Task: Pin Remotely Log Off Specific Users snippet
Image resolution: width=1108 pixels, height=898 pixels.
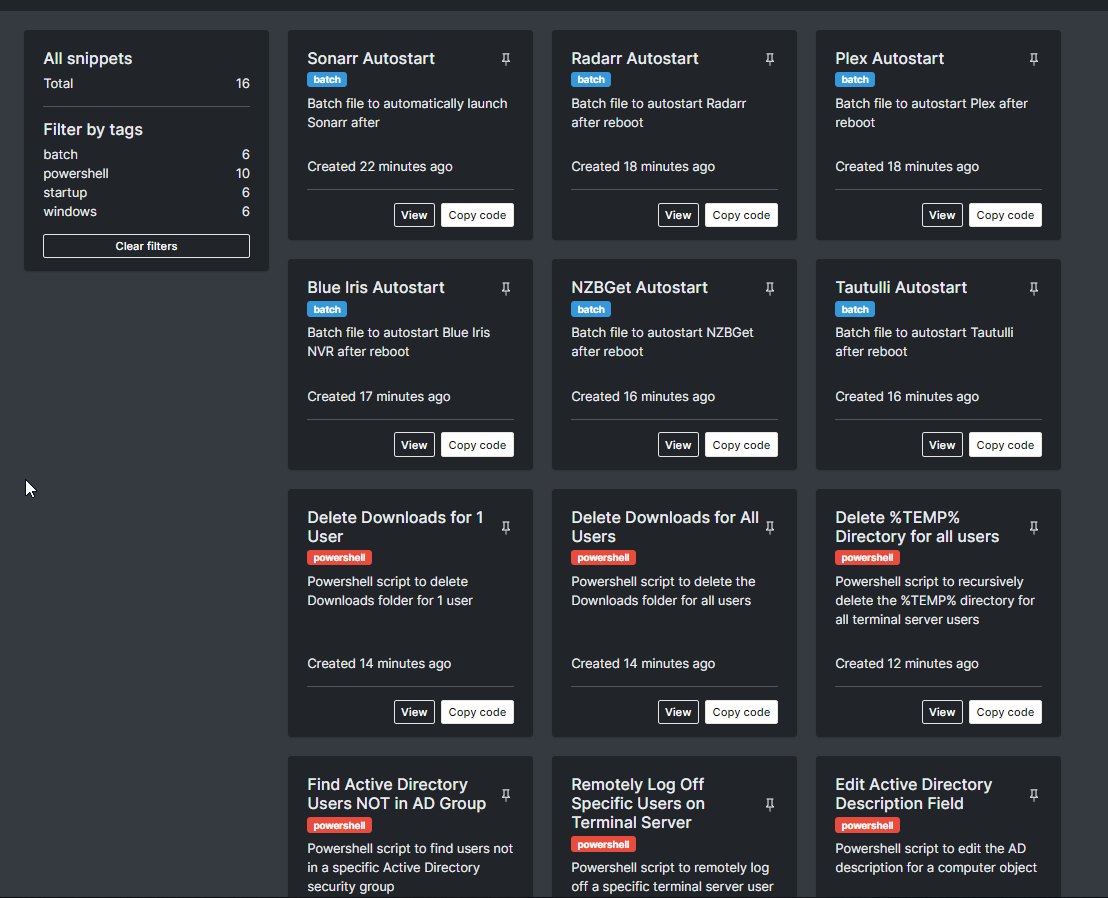Action: [x=770, y=804]
